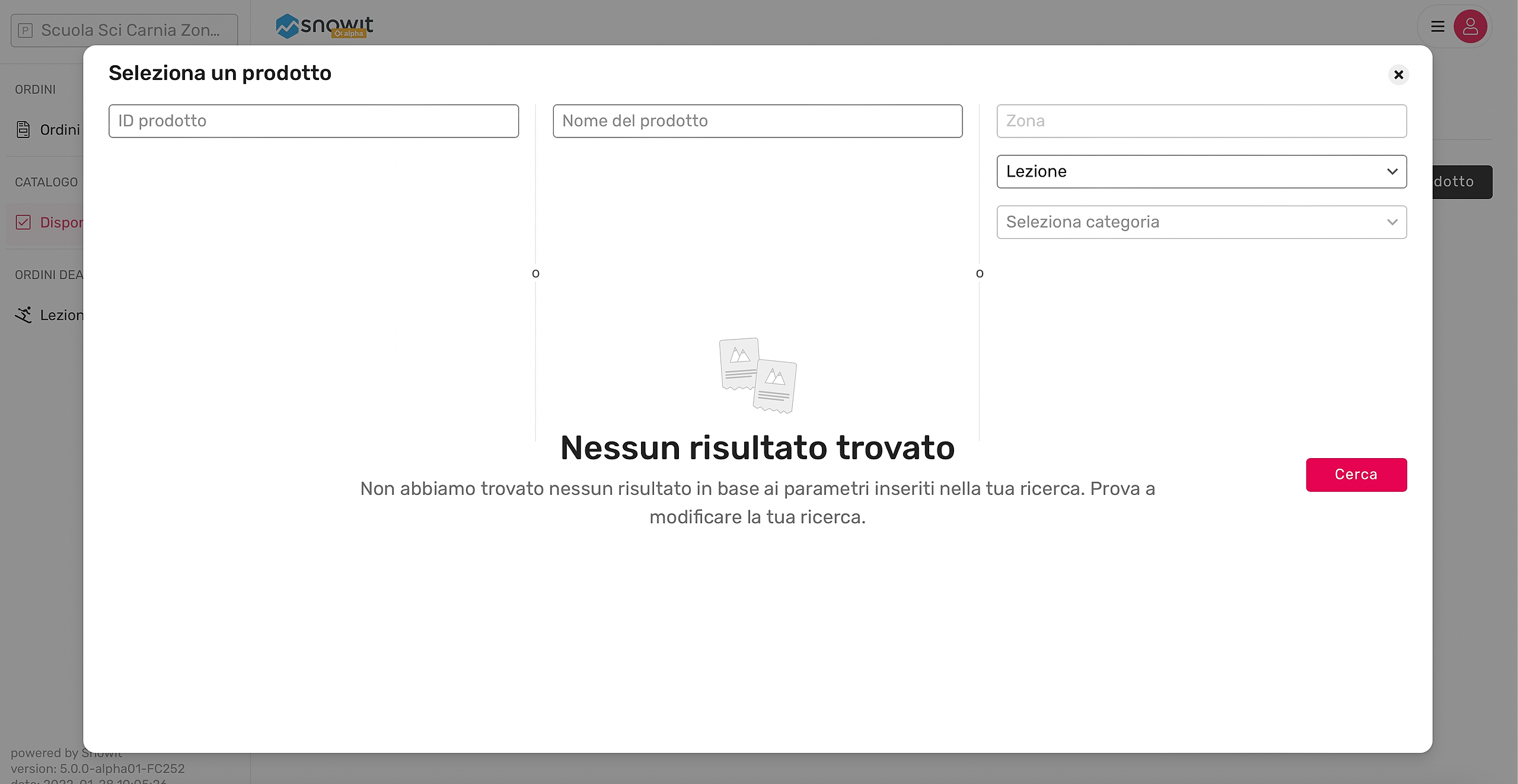The height and width of the screenshot is (784, 1518).
Task: Click the Zona input field
Action: (1201, 121)
